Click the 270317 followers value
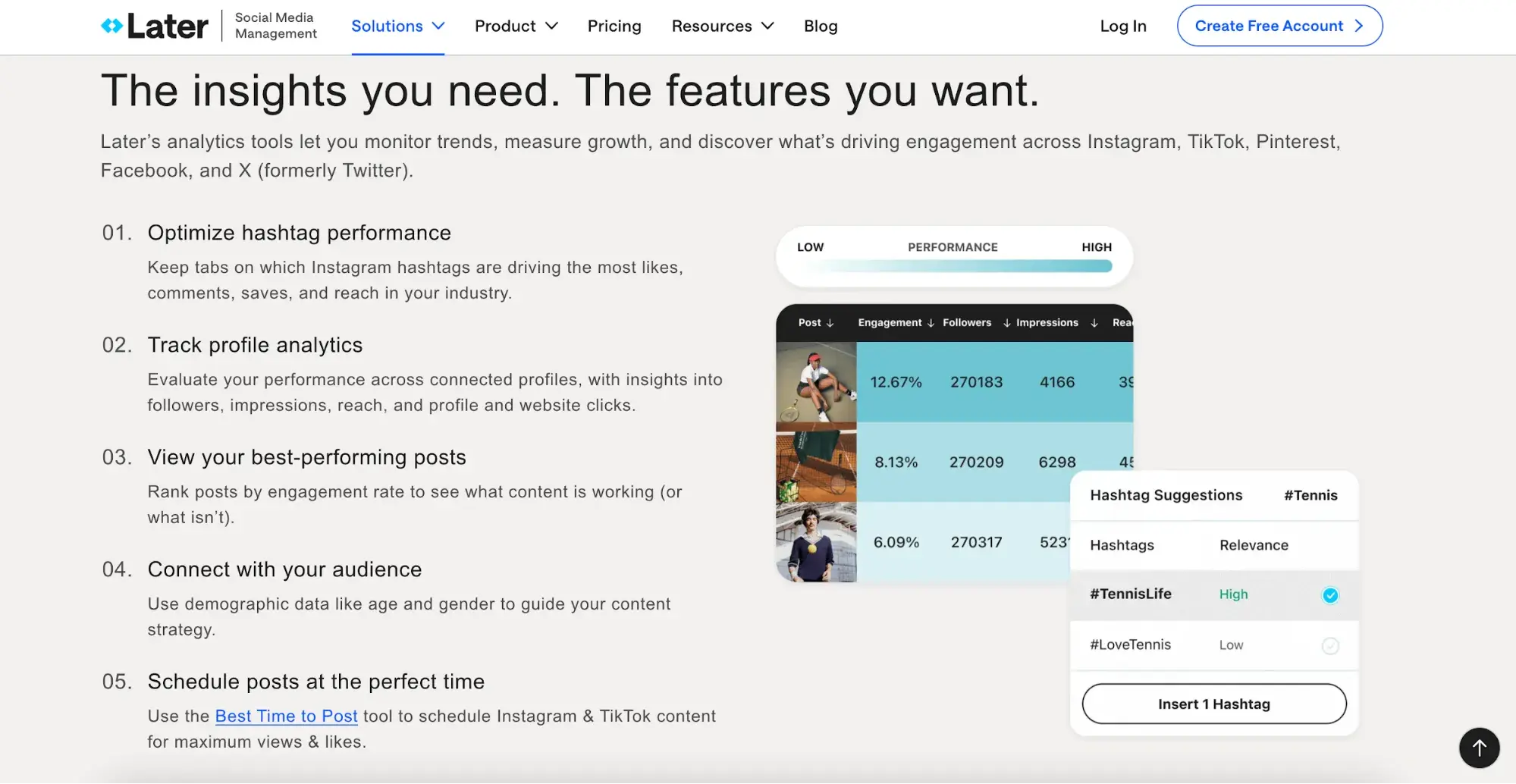Viewport: 1516px width, 784px height. tap(976, 542)
